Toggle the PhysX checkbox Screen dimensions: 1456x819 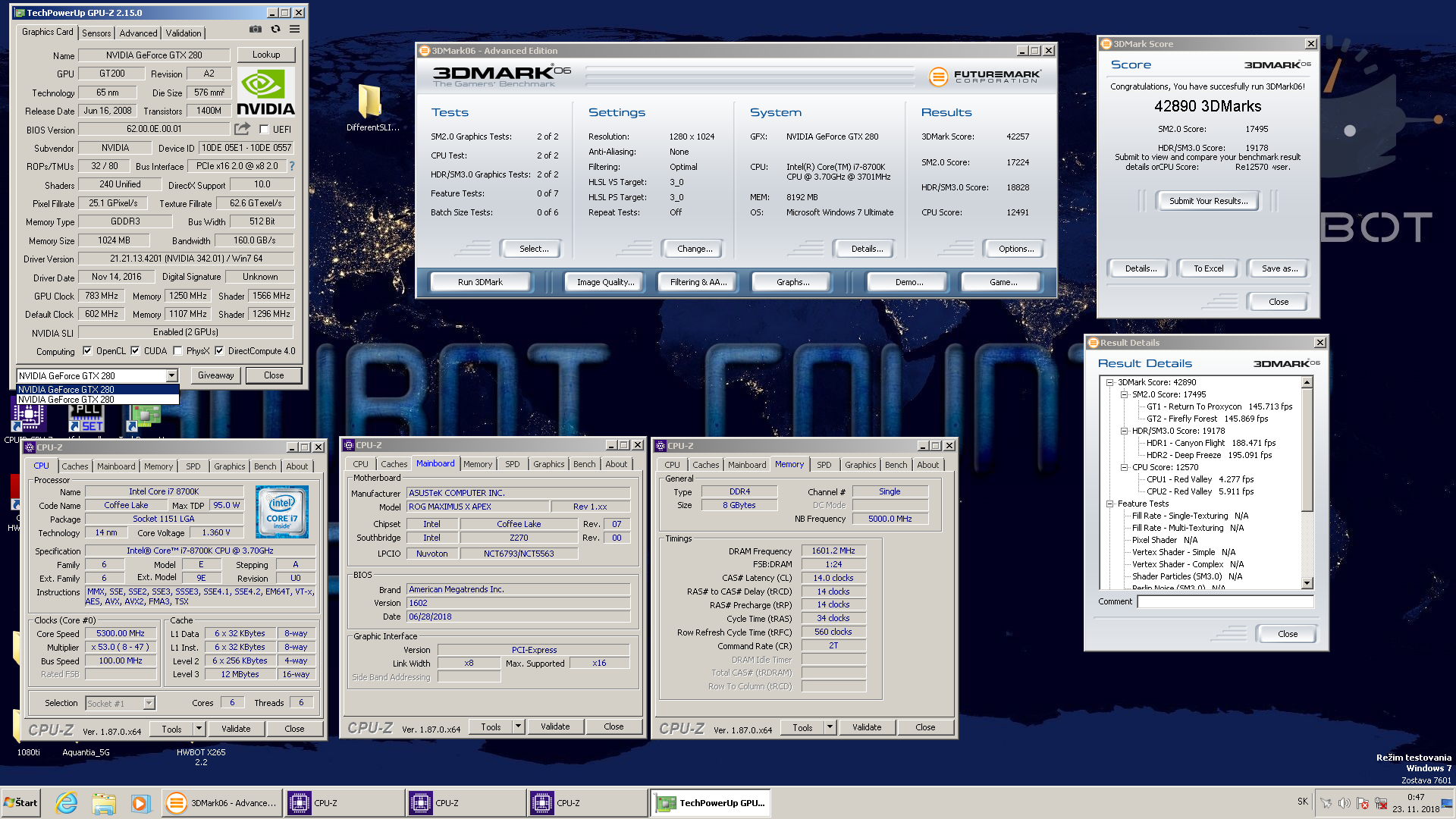point(177,351)
